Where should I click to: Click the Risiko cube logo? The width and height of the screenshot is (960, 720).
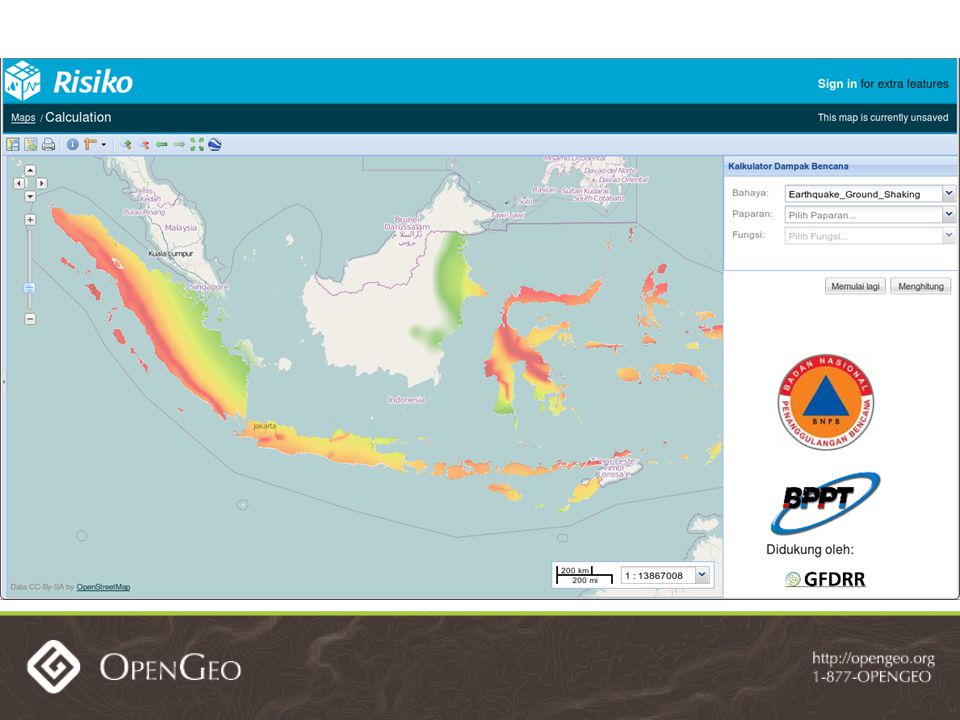[22, 81]
